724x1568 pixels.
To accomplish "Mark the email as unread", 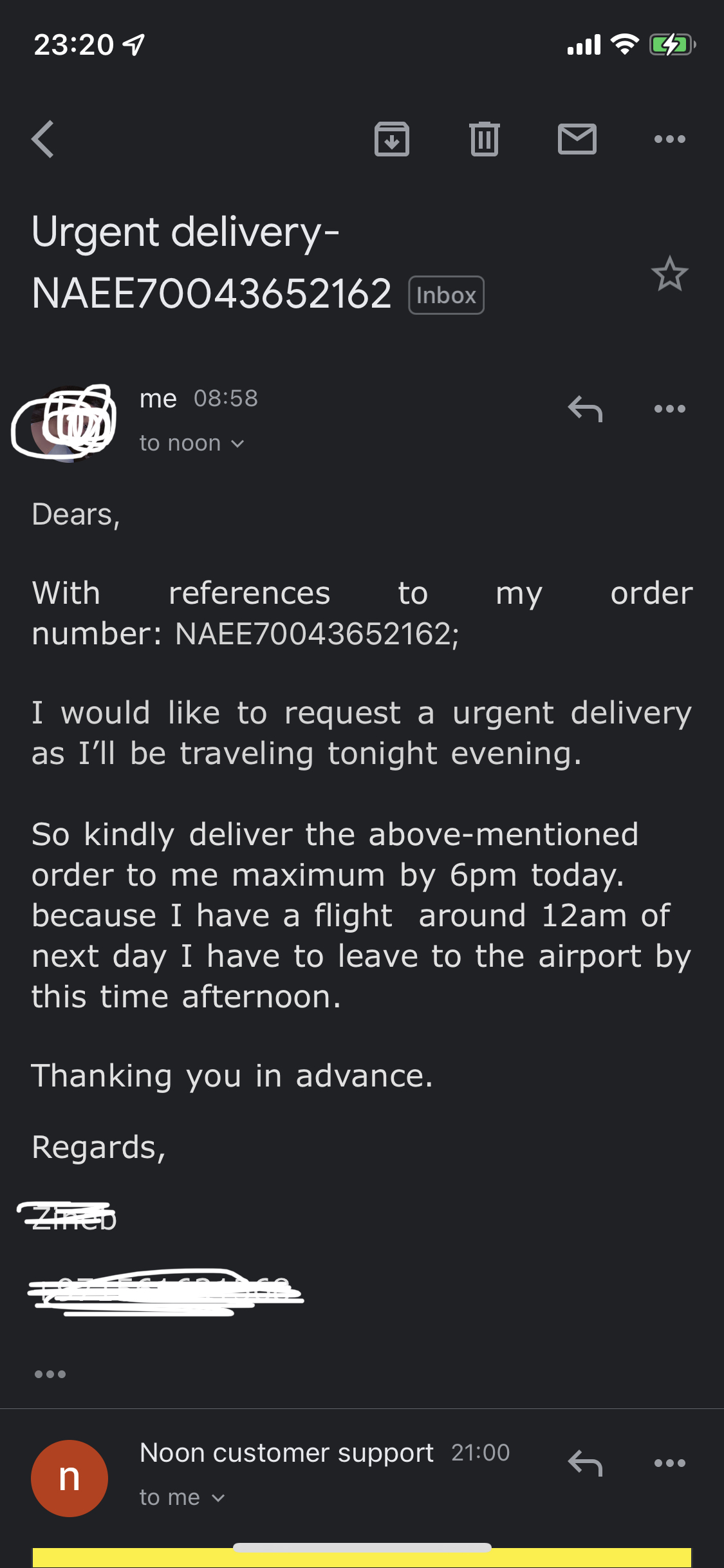I will [577, 139].
